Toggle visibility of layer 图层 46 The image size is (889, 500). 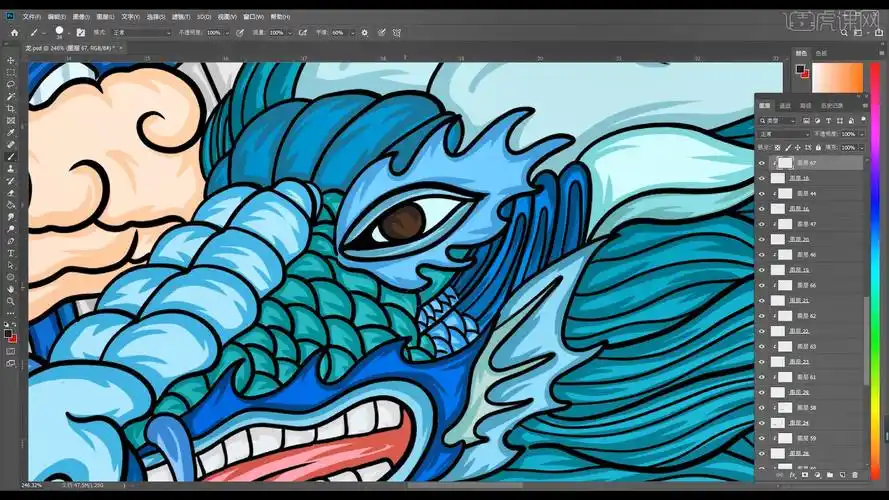click(x=762, y=255)
